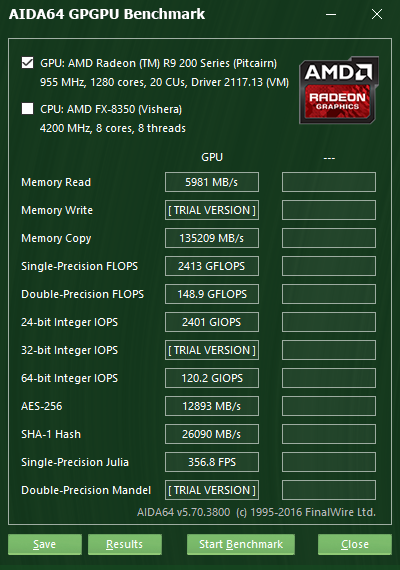The width and height of the screenshot is (400, 570).
Task: Select the Memory Copy 135209 MB/s value
Action: point(212,238)
